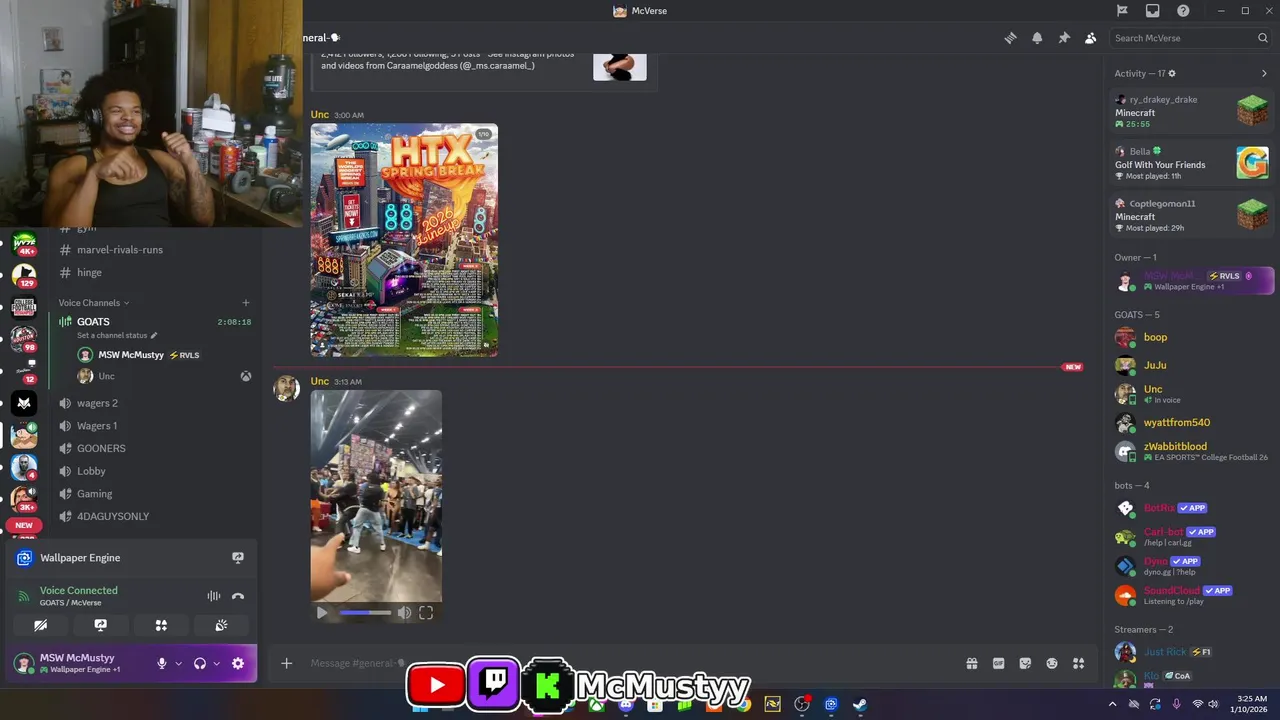Screen dimensions: 1280x720
Task: Open Activity settings gear
Action: pyautogui.click(x=1172, y=73)
